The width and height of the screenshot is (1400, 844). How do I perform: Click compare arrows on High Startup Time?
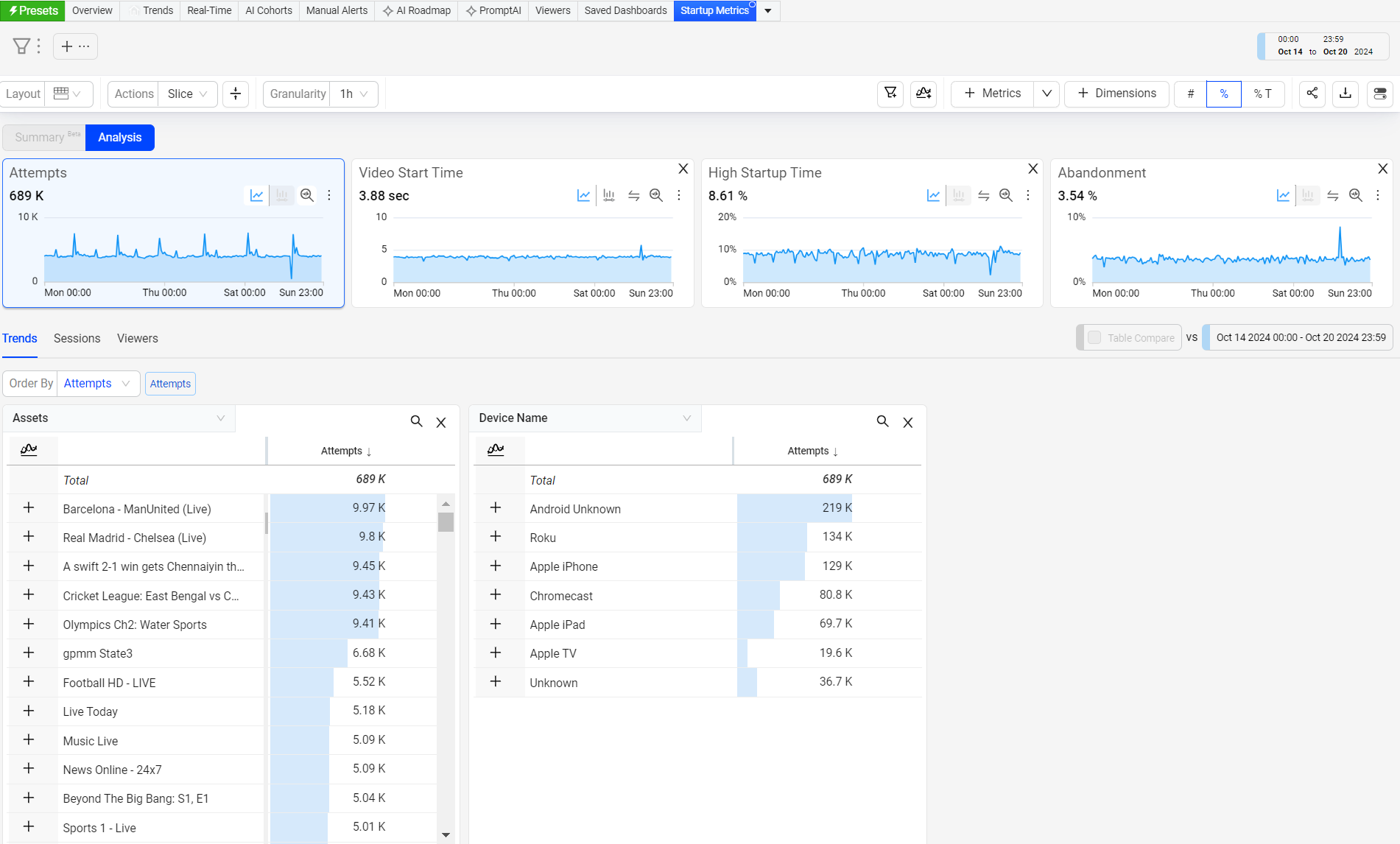pos(983,195)
